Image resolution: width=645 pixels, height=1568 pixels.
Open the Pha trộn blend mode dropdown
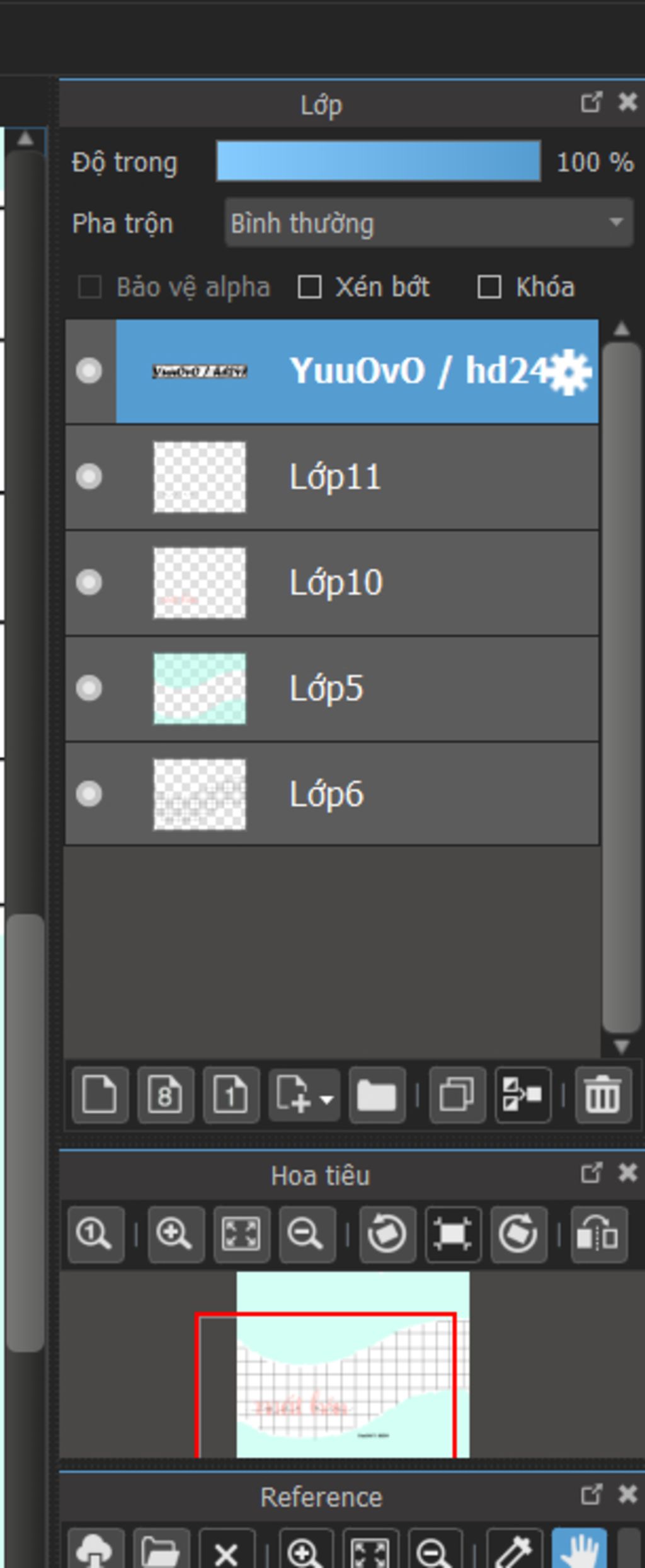[429, 223]
